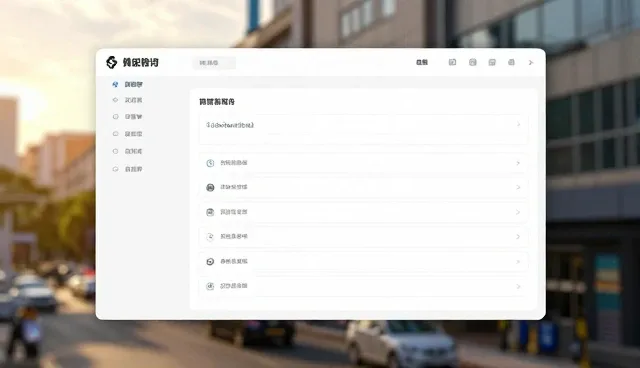This screenshot has height=368, width=640.
Task: Click the first of four header toolbar icons
Action: point(452,62)
